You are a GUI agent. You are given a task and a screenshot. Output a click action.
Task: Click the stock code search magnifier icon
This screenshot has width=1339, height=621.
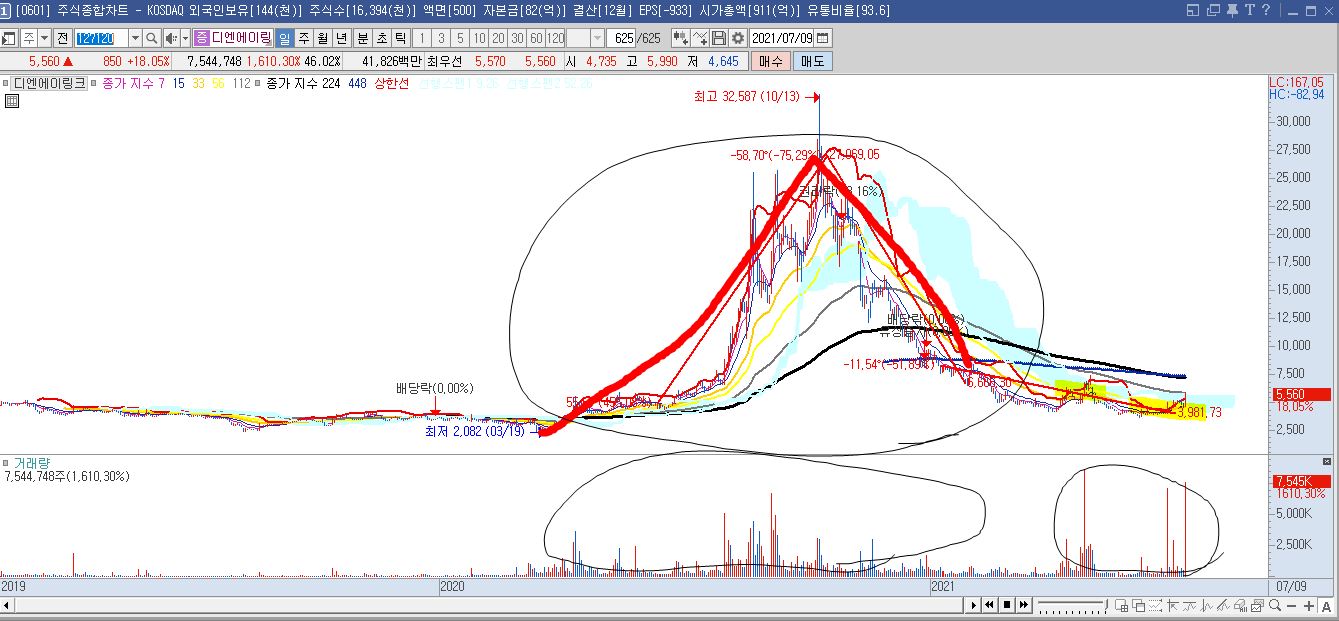point(152,38)
